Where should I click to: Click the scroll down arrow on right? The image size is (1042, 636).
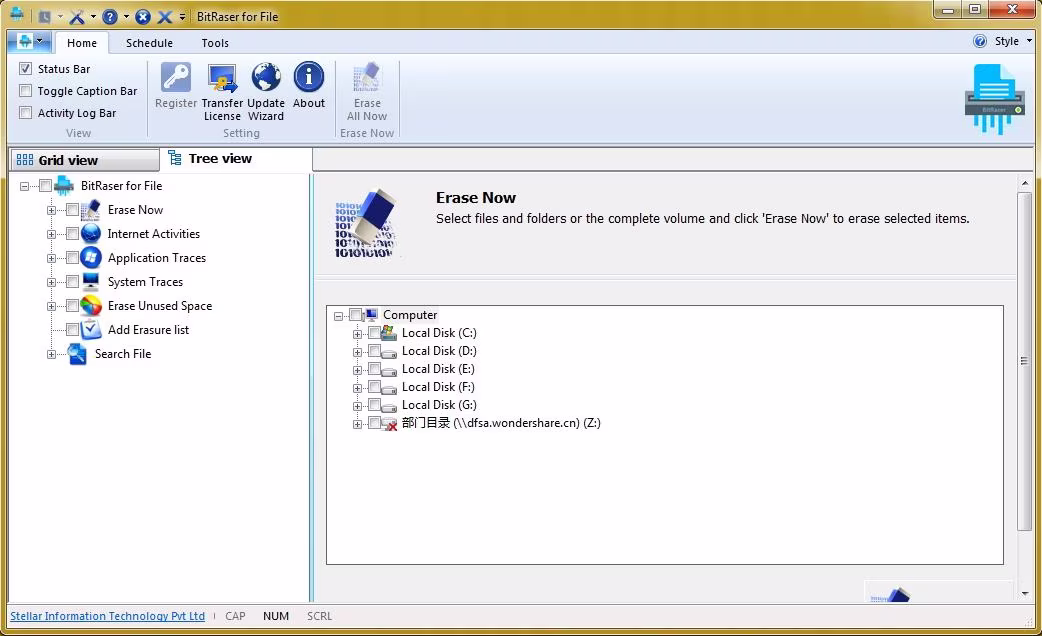tap(1024, 593)
